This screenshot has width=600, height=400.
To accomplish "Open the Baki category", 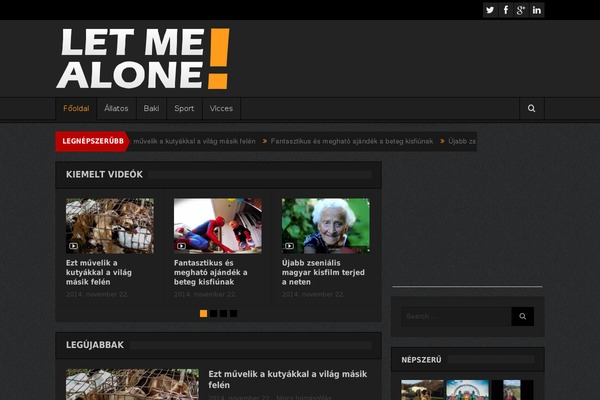I will tap(152, 108).
